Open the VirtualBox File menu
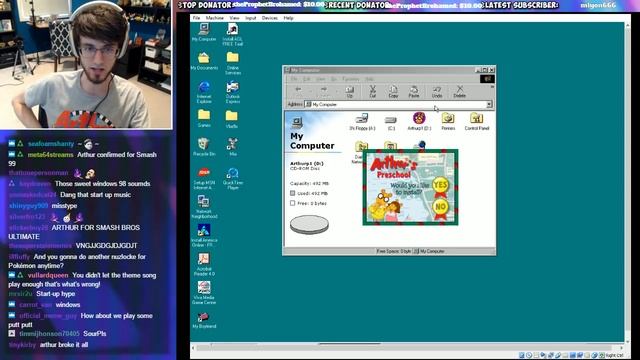Image resolution: width=640 pixels, height=360 pixels. click(196, 18)
